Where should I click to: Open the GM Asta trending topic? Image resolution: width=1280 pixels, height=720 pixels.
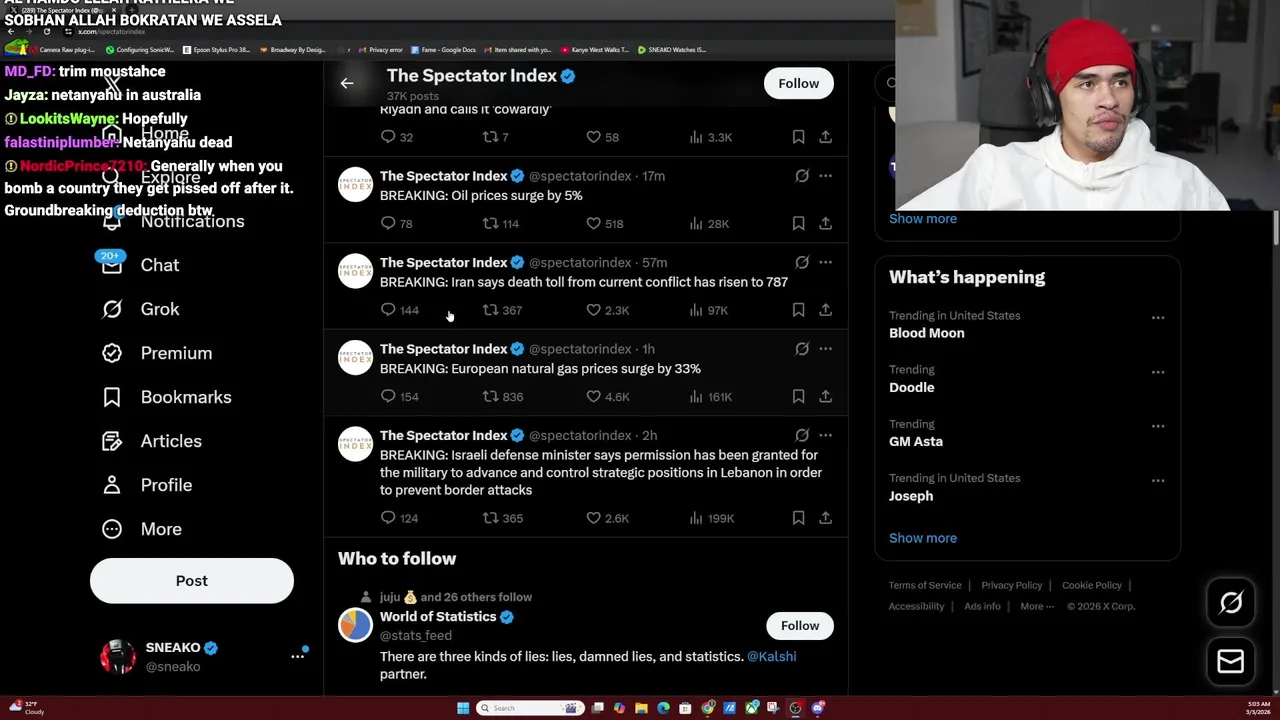tap(916, 441)
